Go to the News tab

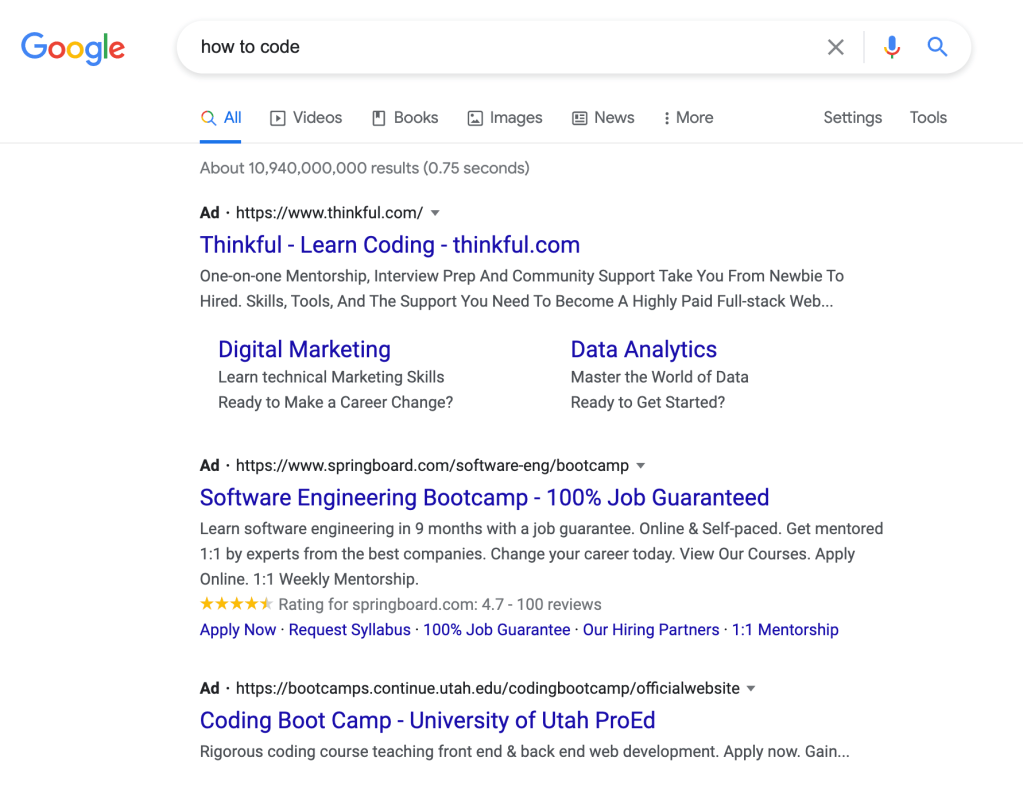pyautogui.click(x=603, y=118)
